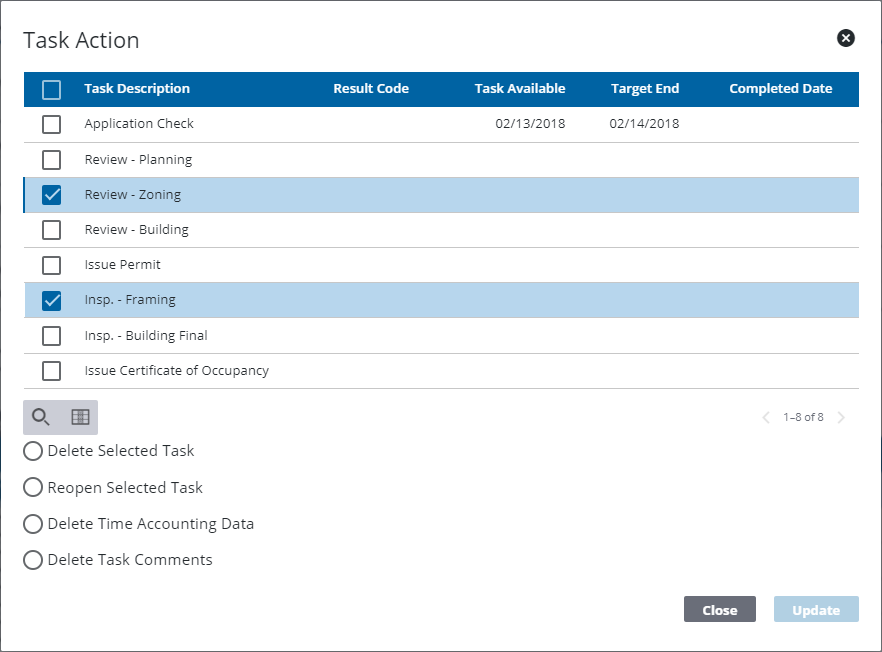This screenshot has height=652, width=882.
Task: Toggle the select-all checkbox in the header
Action: tap(51, 89)
